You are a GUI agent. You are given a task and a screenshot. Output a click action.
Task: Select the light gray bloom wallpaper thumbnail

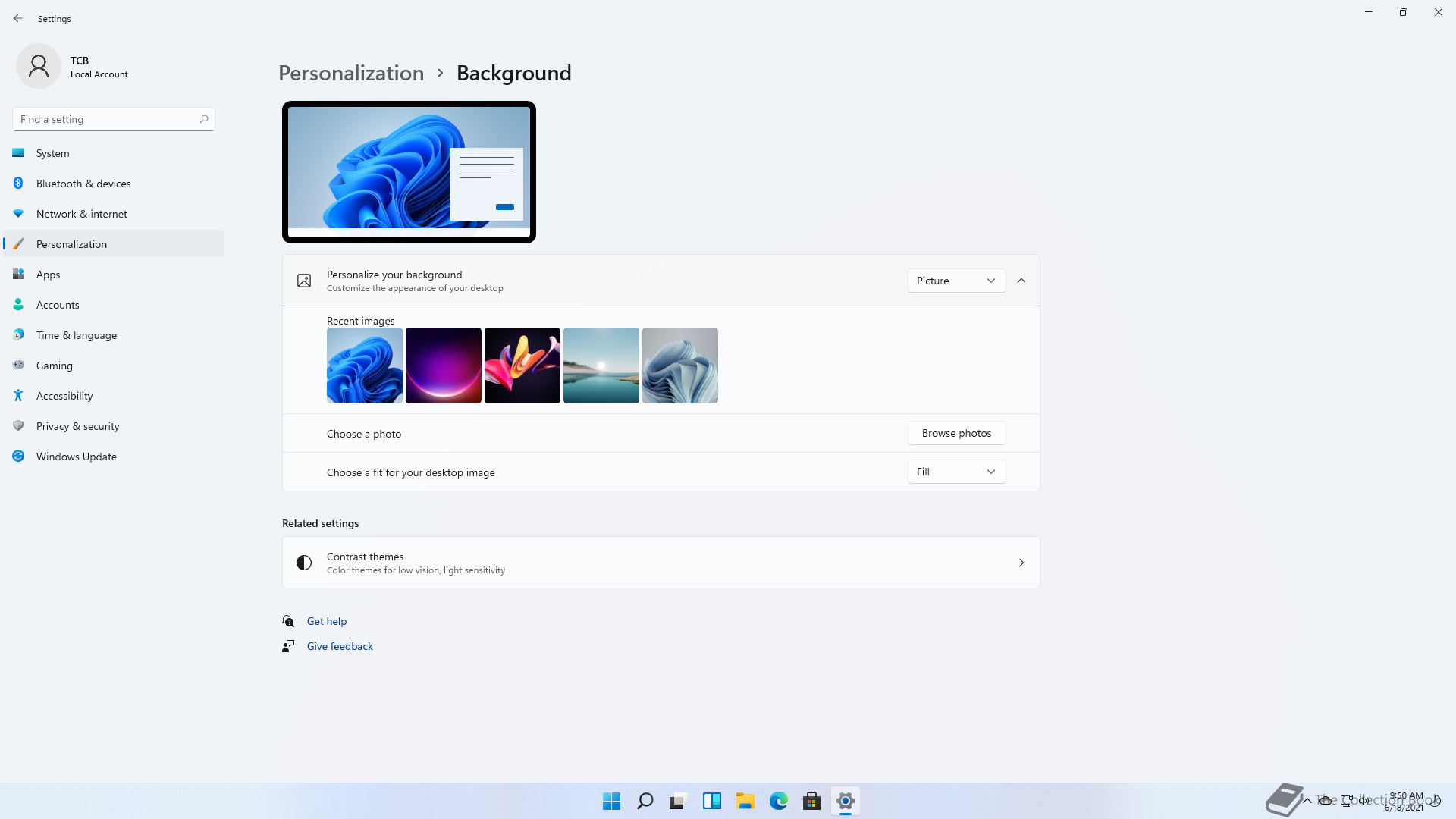(x=680, y=366)
